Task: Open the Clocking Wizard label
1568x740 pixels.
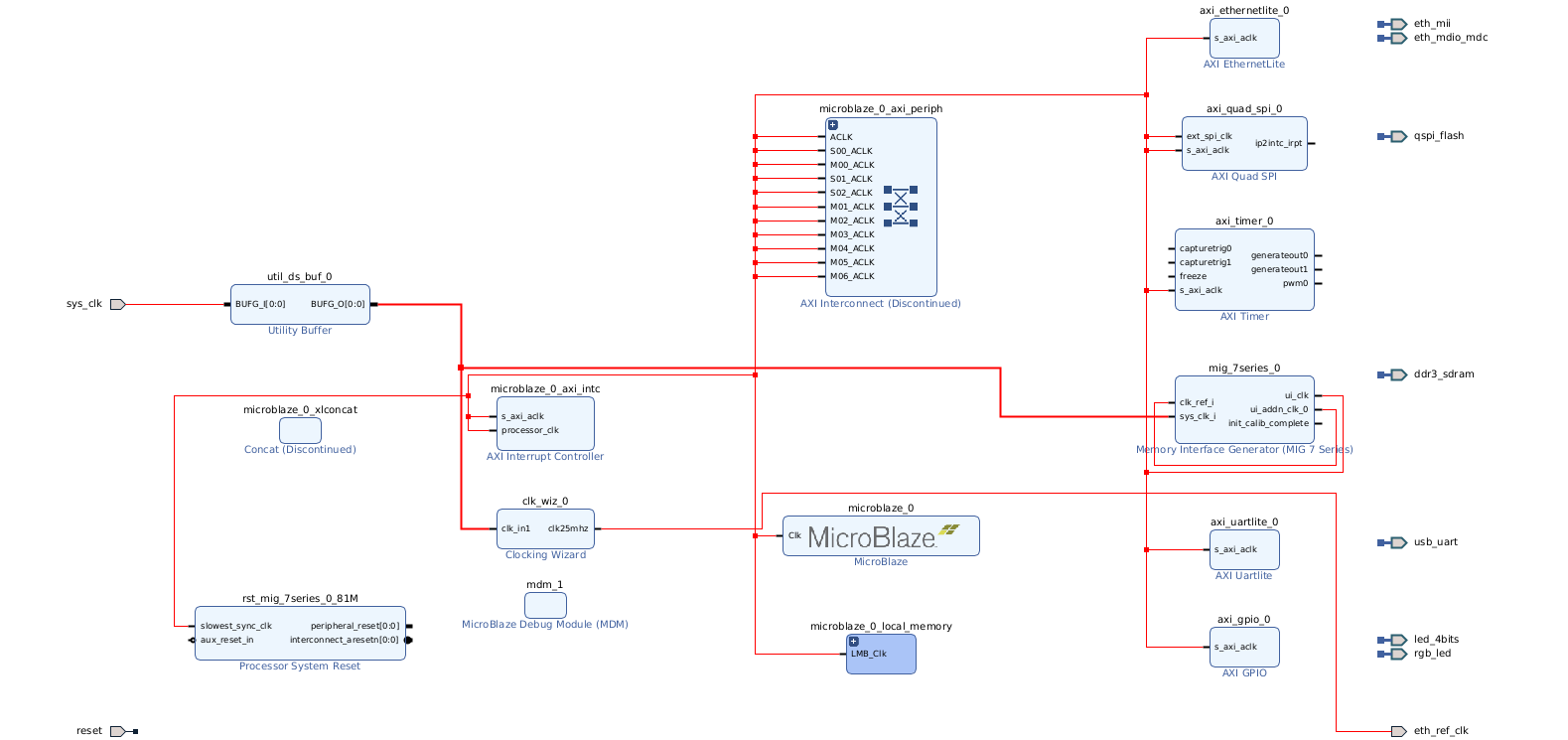Action: pyautogui.click(x=545, y=555)
